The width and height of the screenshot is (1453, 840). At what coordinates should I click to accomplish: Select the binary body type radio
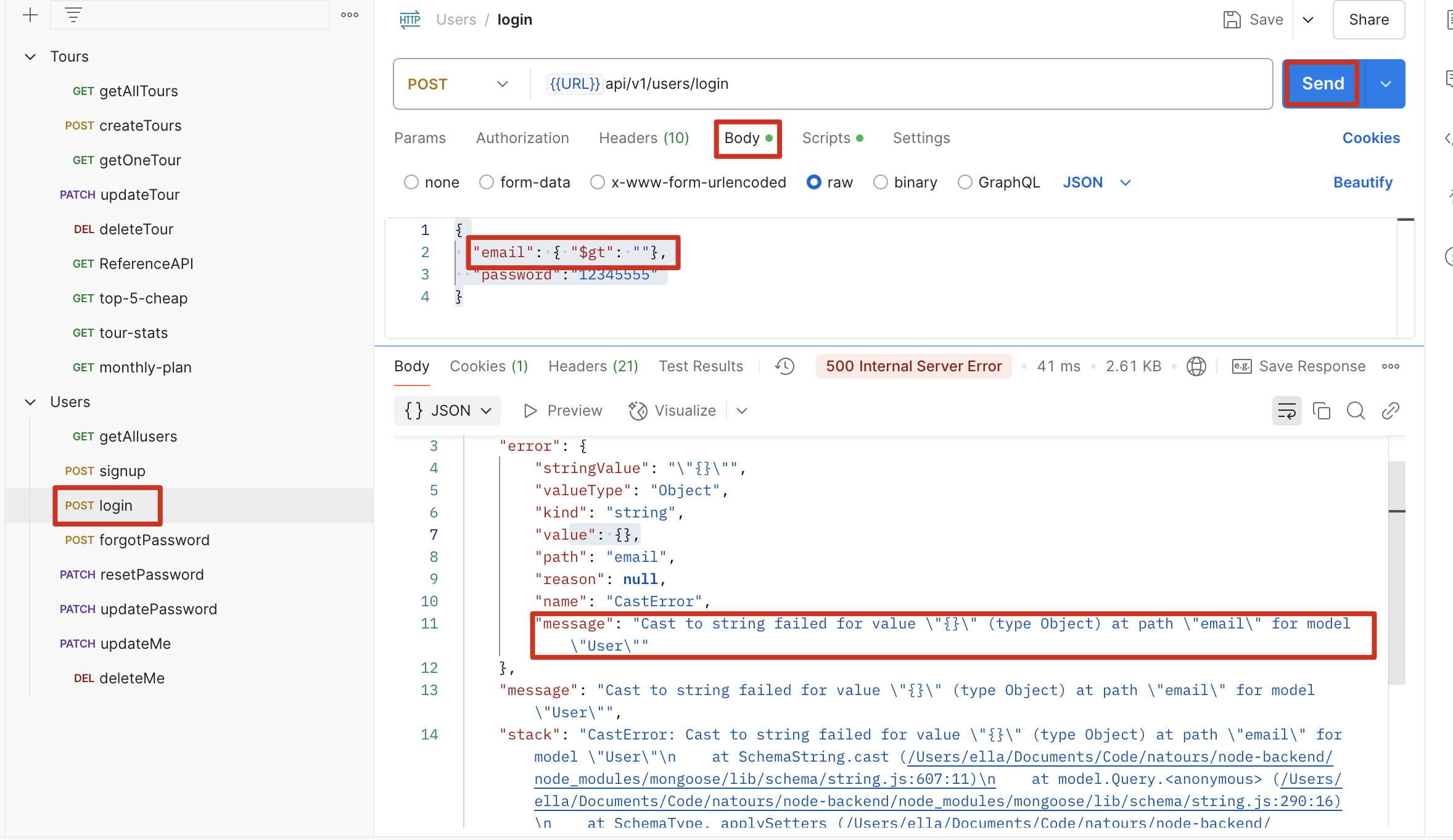click(881, 183)
